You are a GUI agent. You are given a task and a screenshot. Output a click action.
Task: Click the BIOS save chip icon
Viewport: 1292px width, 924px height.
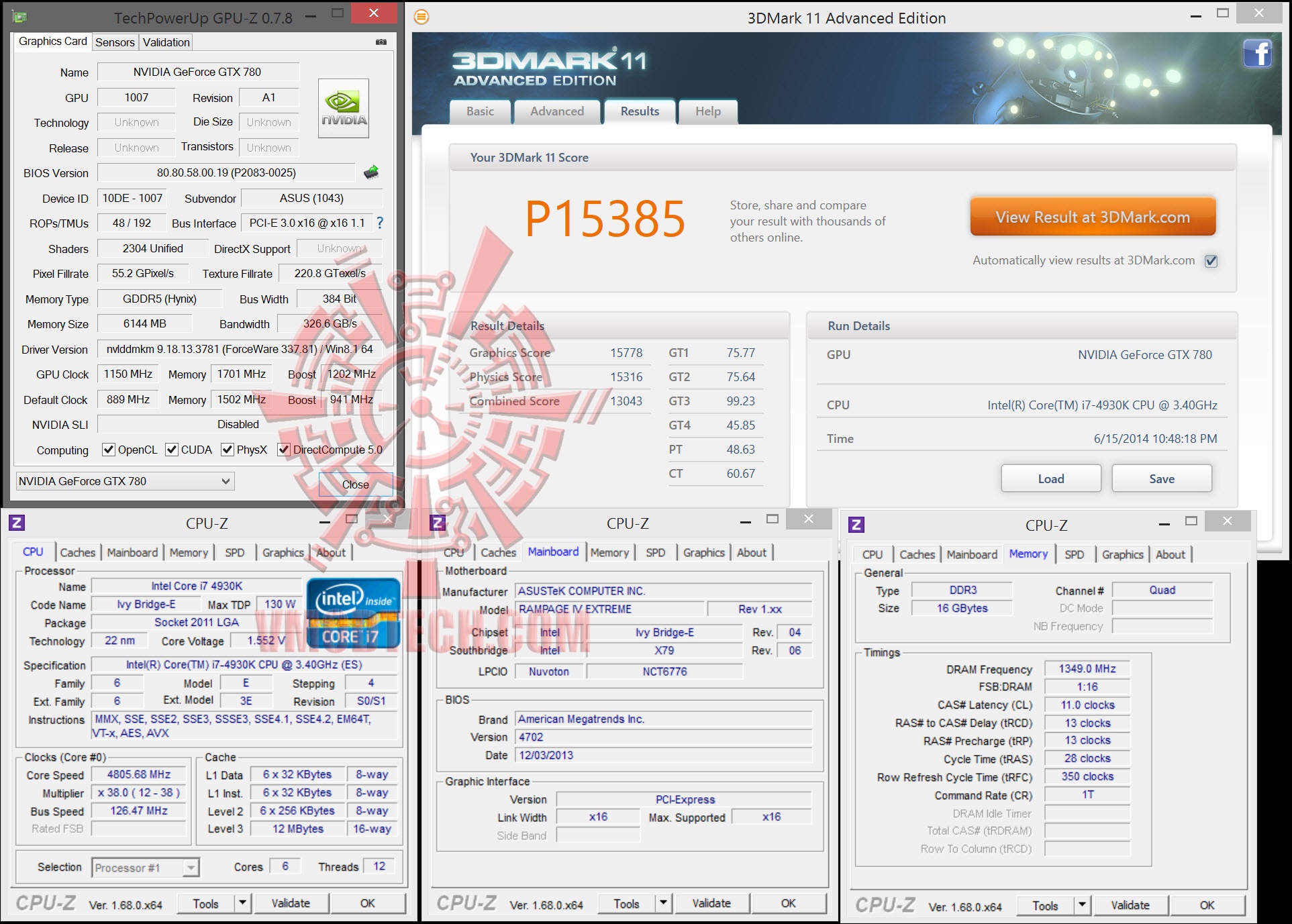point(371,173)
